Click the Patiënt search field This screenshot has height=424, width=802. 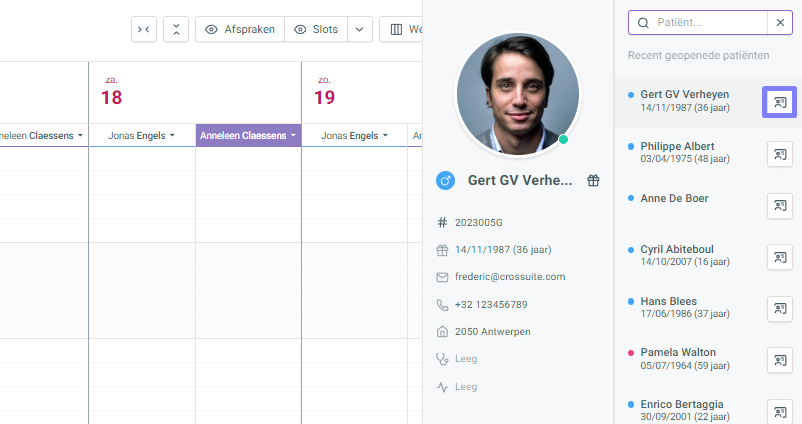click(698, 23)
